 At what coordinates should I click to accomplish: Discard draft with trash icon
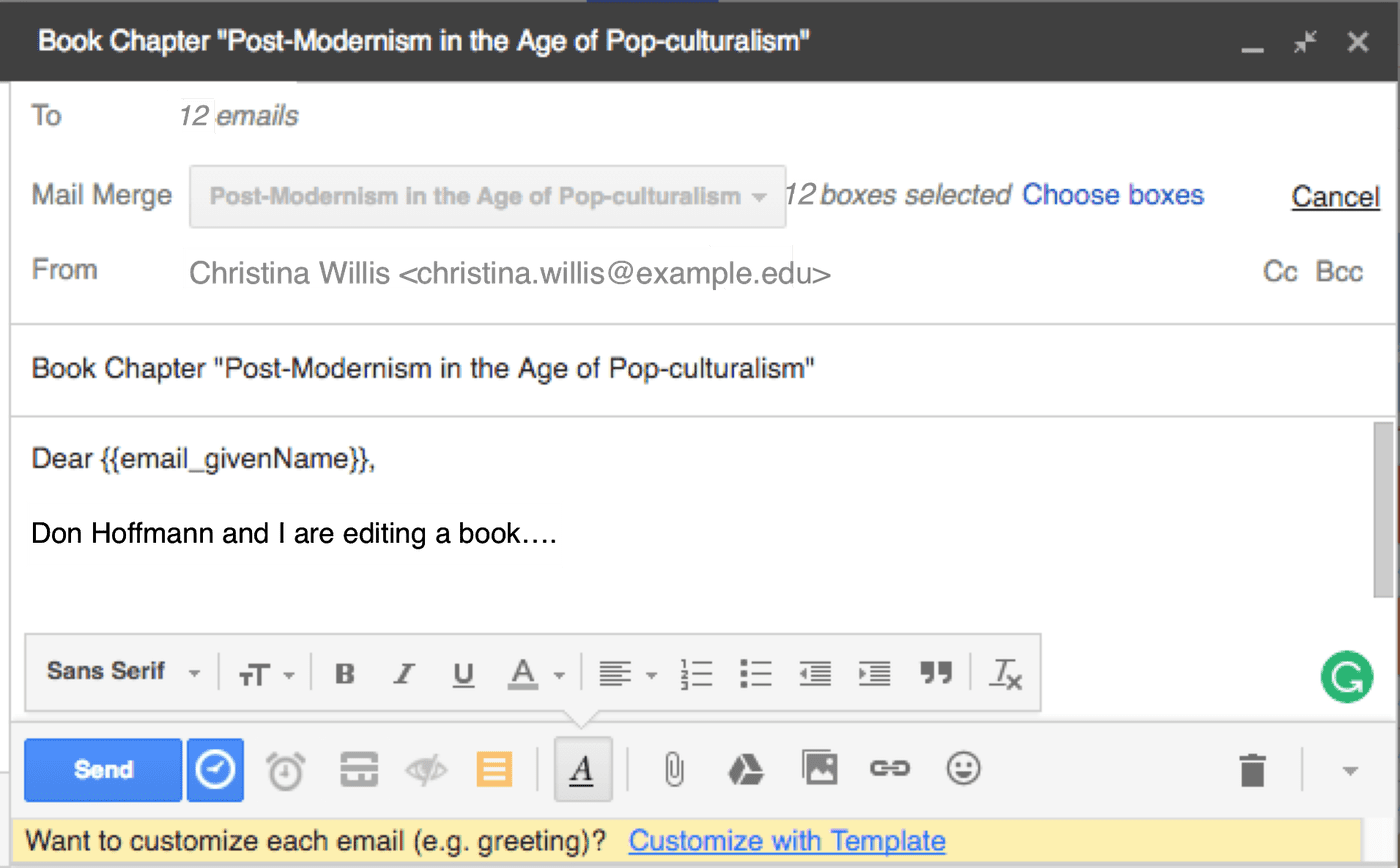click(x=1252, y=770)
